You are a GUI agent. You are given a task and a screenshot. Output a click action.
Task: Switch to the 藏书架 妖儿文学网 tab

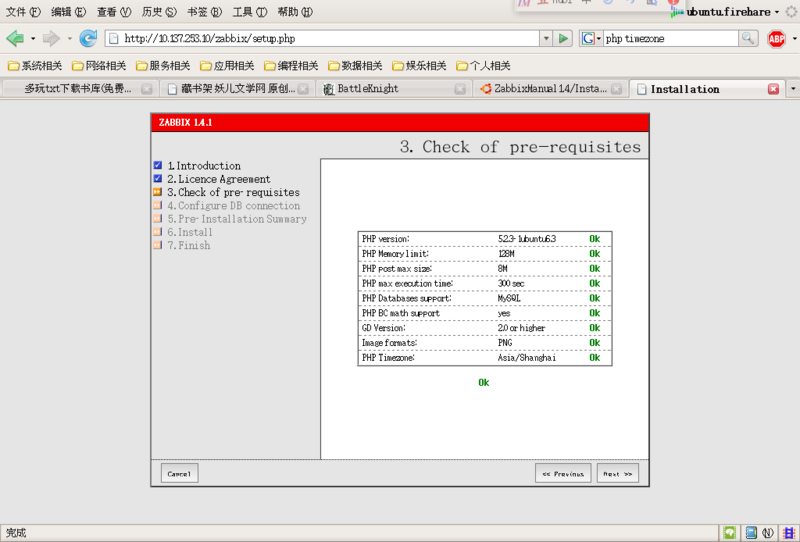tap(238, 89)
